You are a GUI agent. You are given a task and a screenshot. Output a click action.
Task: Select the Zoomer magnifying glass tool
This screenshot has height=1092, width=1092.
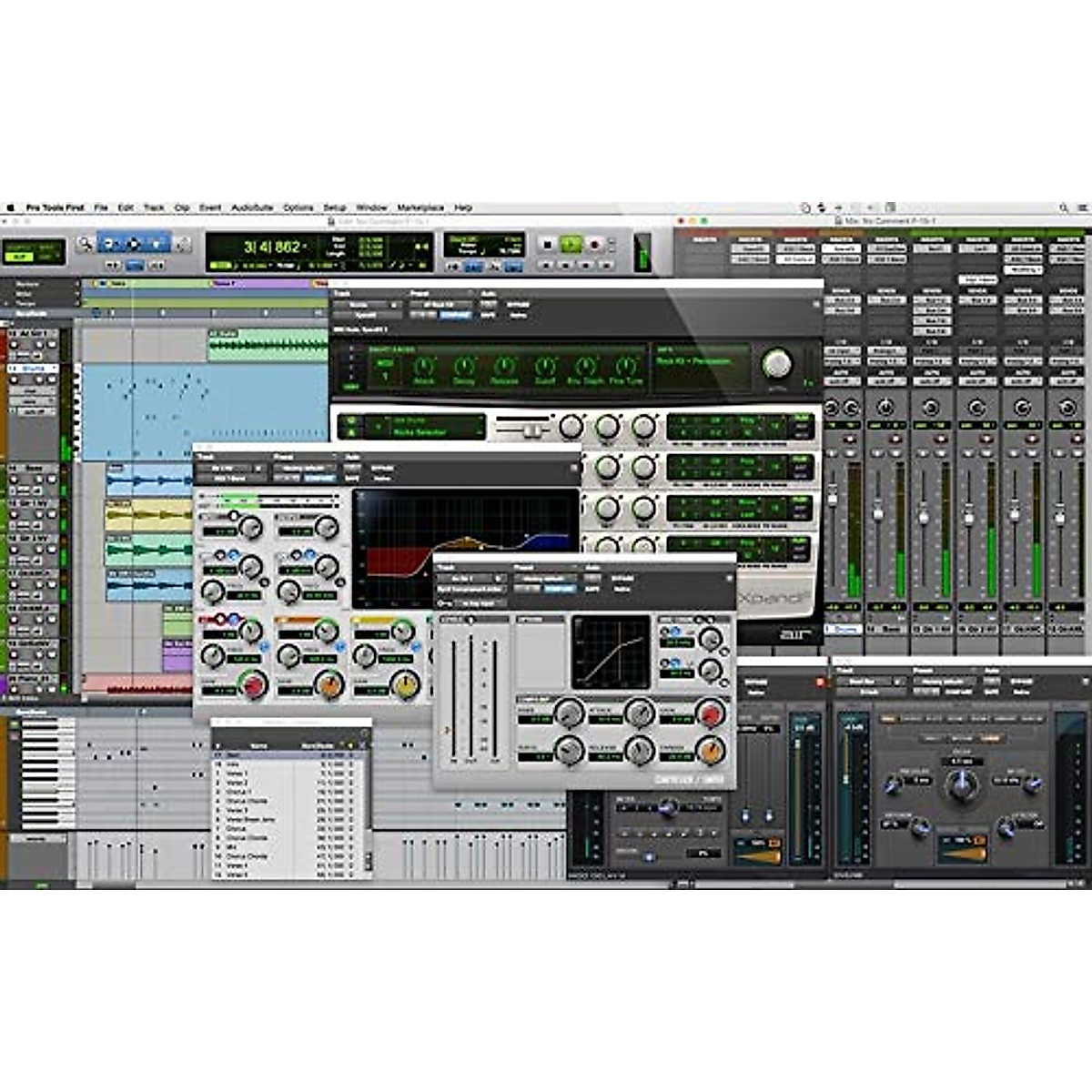coord(86,244)
